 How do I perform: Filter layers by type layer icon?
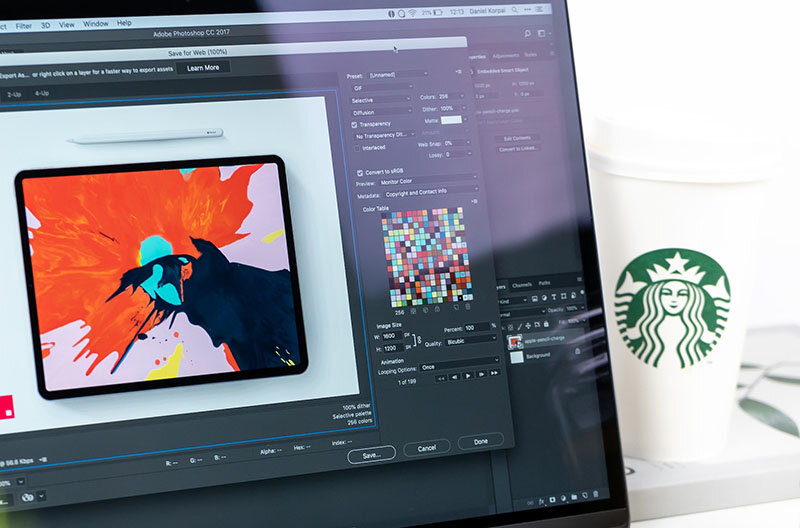coord(554,296)
